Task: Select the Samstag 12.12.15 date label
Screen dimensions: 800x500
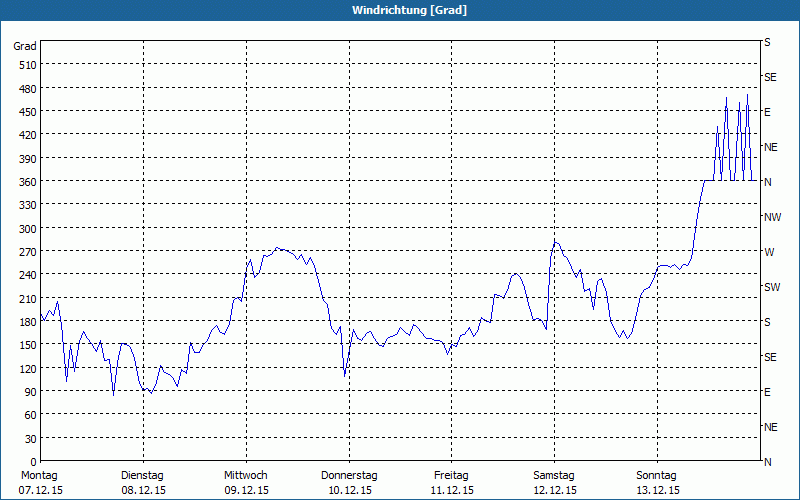Action: coord(554,483)
